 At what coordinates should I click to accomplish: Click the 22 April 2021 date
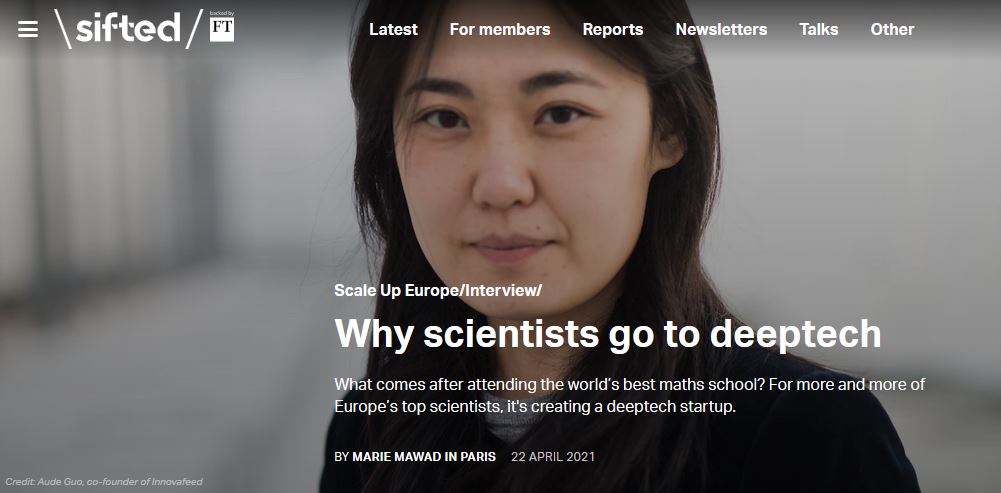pyautogui.click(x=553, y=457)
